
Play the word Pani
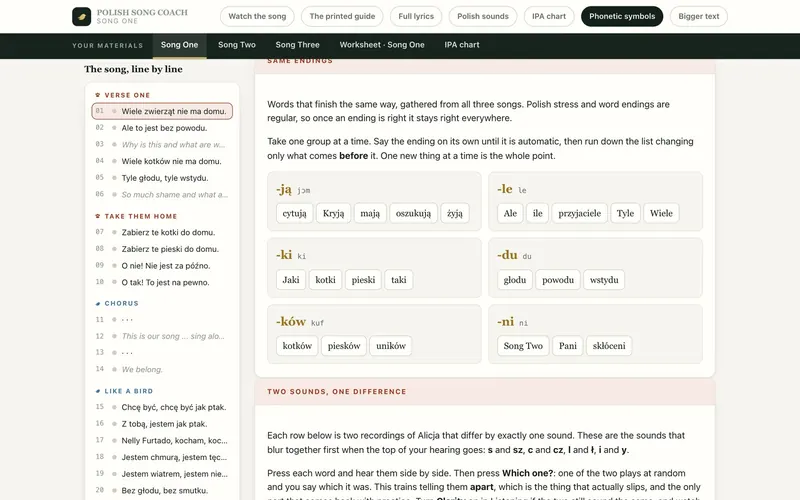pyautogui.click(x=567, y=345)
